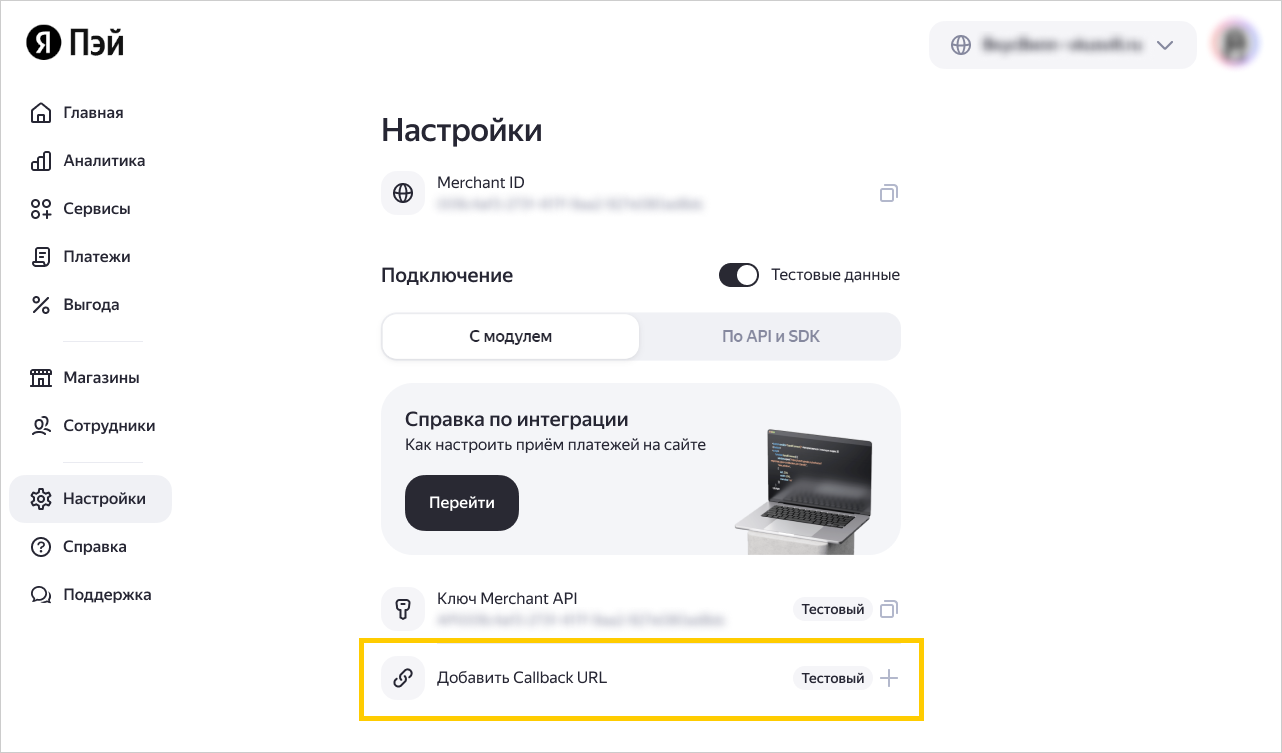The width and height of the screenshot is (1282, 753).
Task: Switch to the С модулем tab
Action: pyautogui.click(x=510, y=336)
